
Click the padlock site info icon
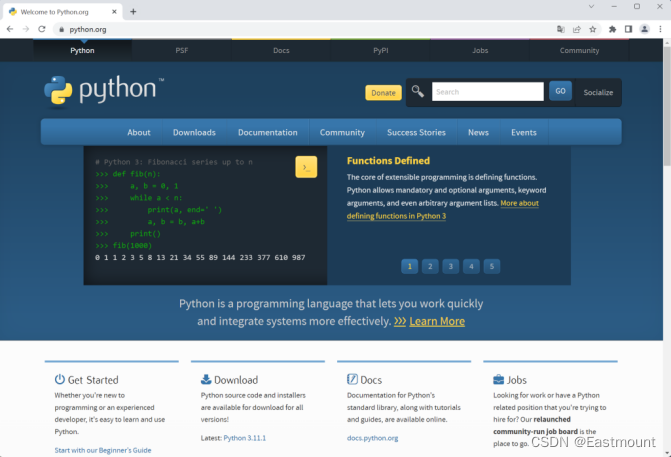pyautogui.click(x=61, y=30)
